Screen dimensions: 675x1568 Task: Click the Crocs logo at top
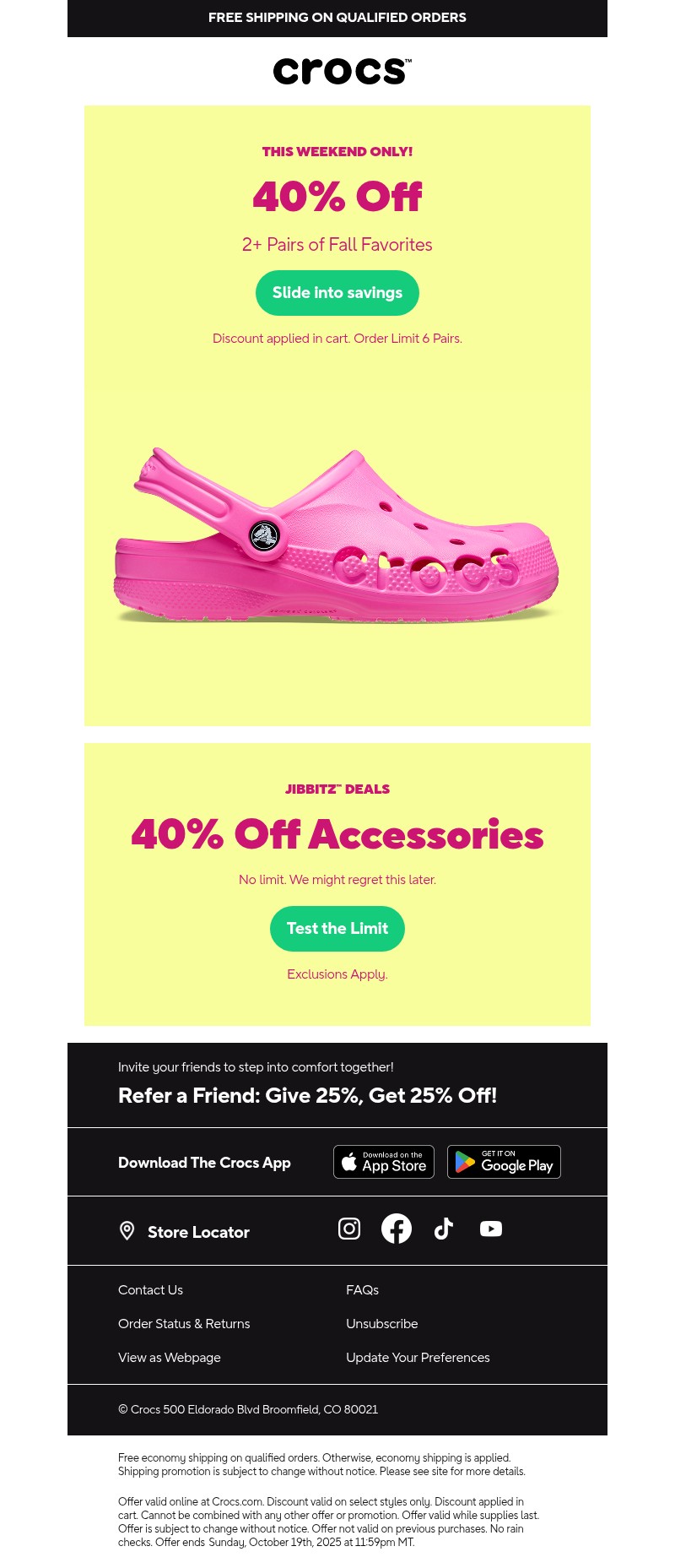point(342,71)
